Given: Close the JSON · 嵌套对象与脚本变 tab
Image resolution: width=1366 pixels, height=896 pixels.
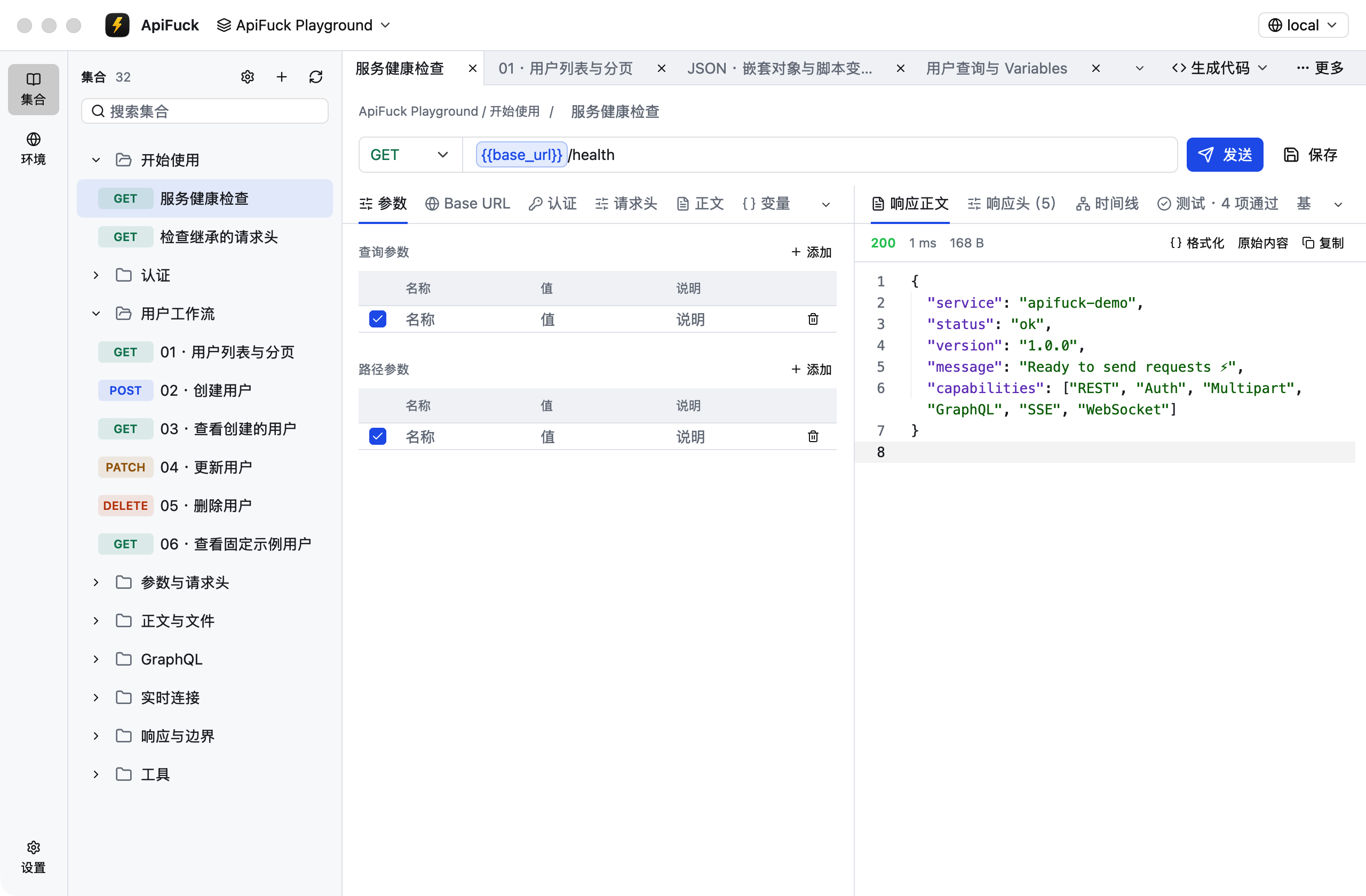Looking at the screenshot, I should [901, 68].
